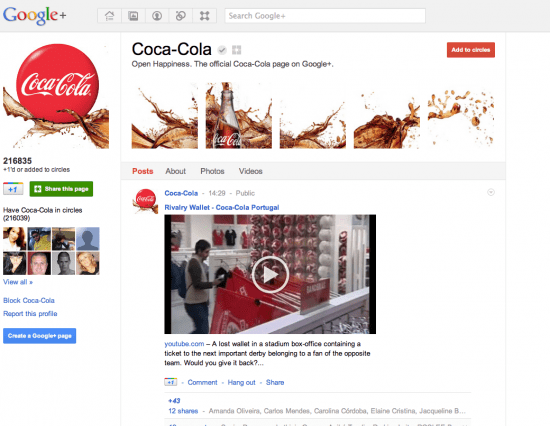
Task: Click the blank silhouette follower avatar
Action: pyautogui.click(x=88, y=239)
